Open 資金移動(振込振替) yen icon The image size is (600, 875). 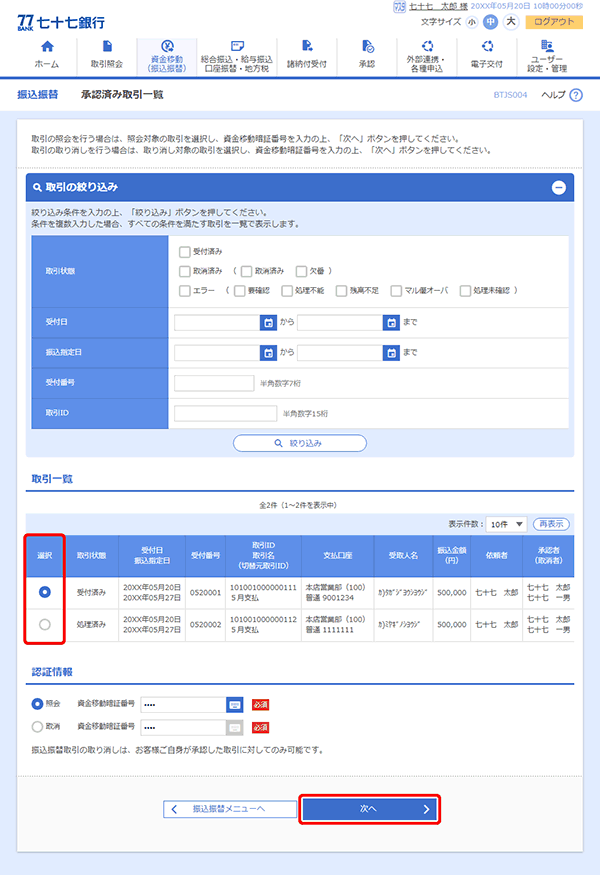click(167, 46)
